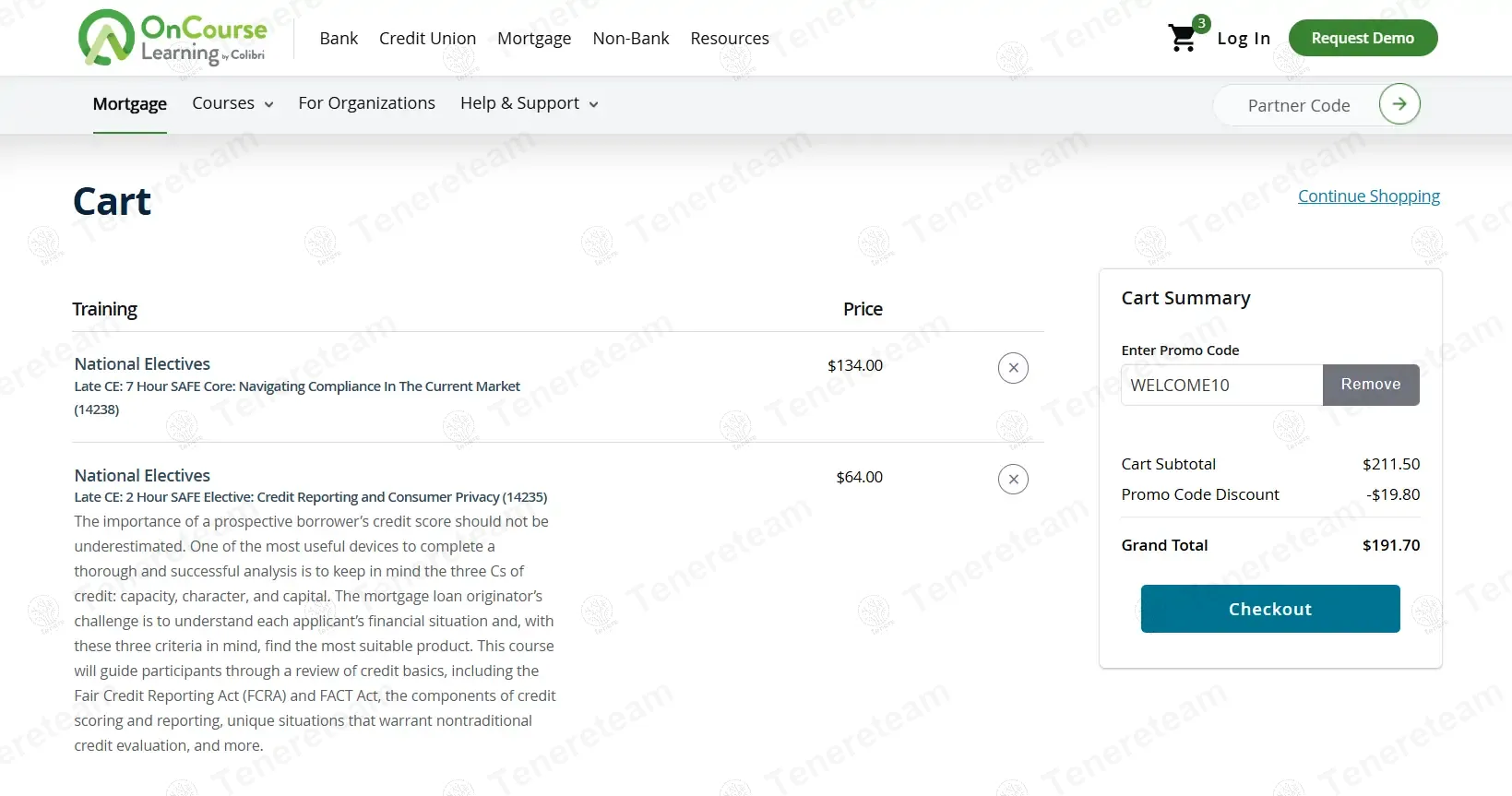Submit partner code with arrow button
The height and width of the screenshot is (796, 1512).
1399,104
